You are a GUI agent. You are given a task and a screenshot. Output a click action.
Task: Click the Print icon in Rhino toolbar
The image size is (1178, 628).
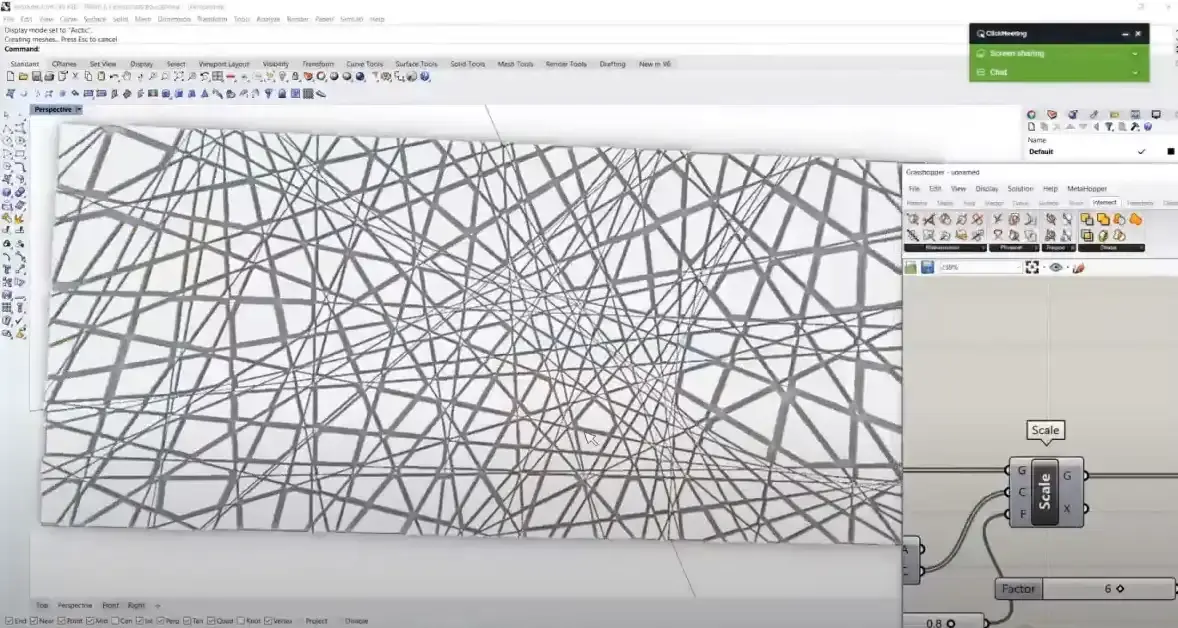pyautogui.click(x=50, y=77)
